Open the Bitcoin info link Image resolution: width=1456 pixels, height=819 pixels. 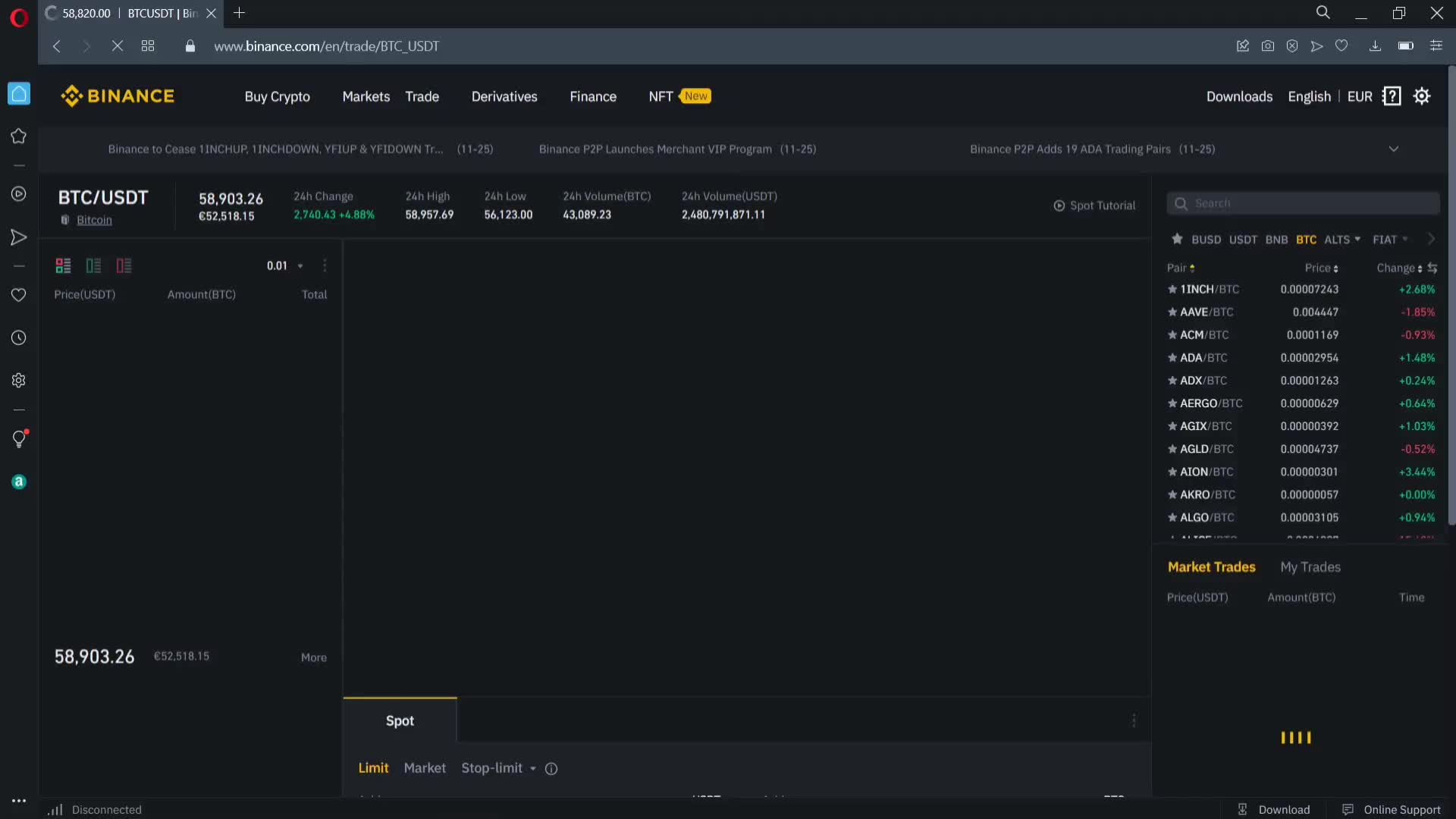pyautogui.click(x=94, y=220)
